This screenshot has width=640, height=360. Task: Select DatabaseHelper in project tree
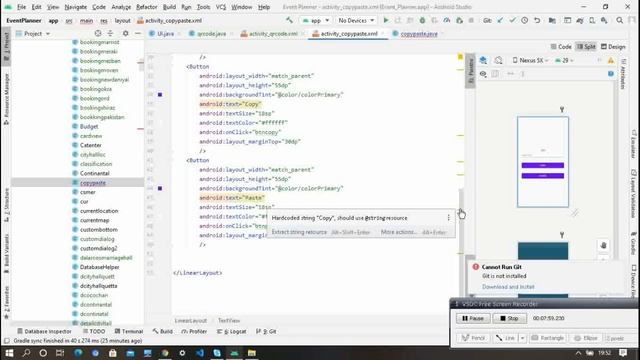click(x=100, y=267)
